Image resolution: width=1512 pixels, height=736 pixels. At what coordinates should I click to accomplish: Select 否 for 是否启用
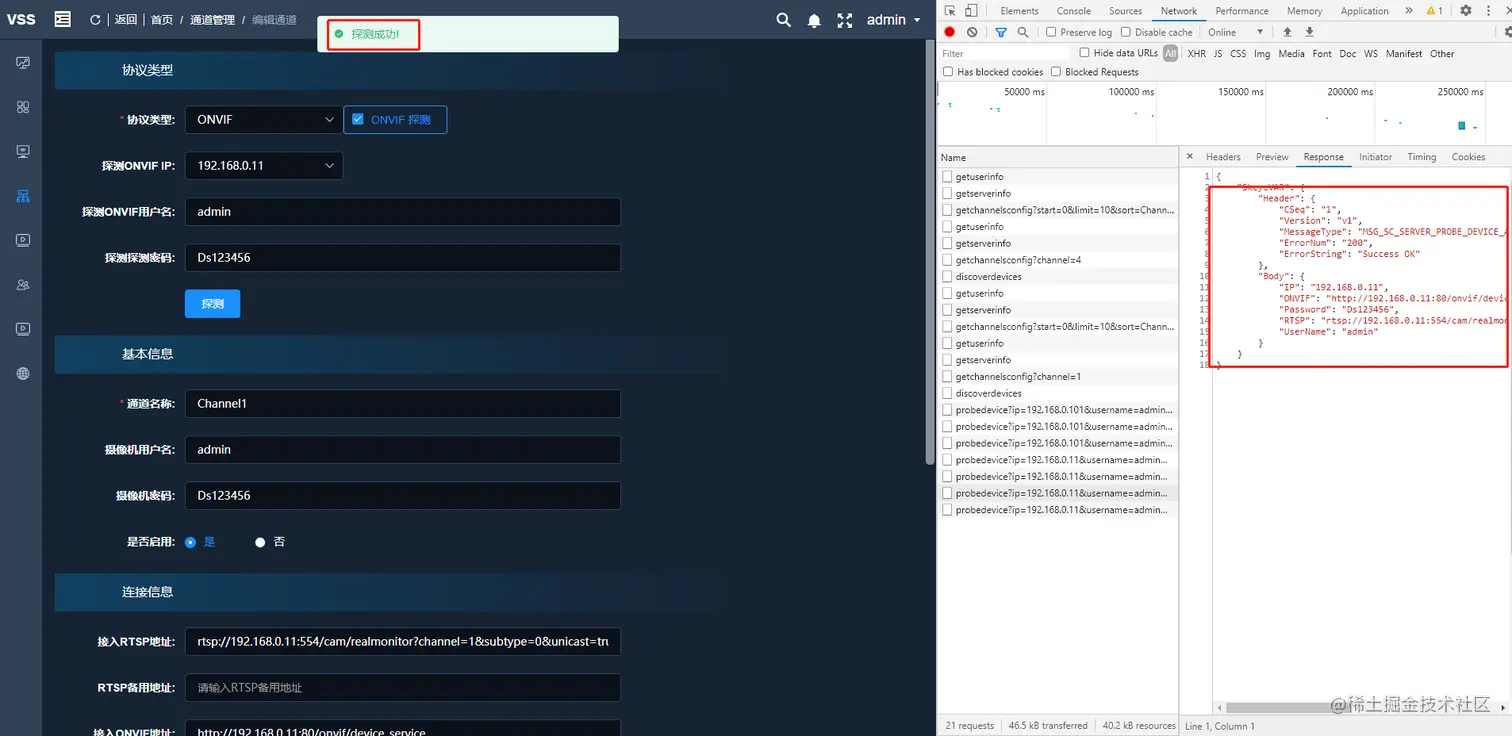coord(261,542)
